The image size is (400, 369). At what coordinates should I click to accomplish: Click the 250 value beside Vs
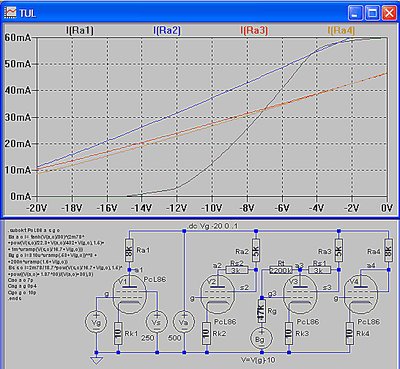coord(147,338)
